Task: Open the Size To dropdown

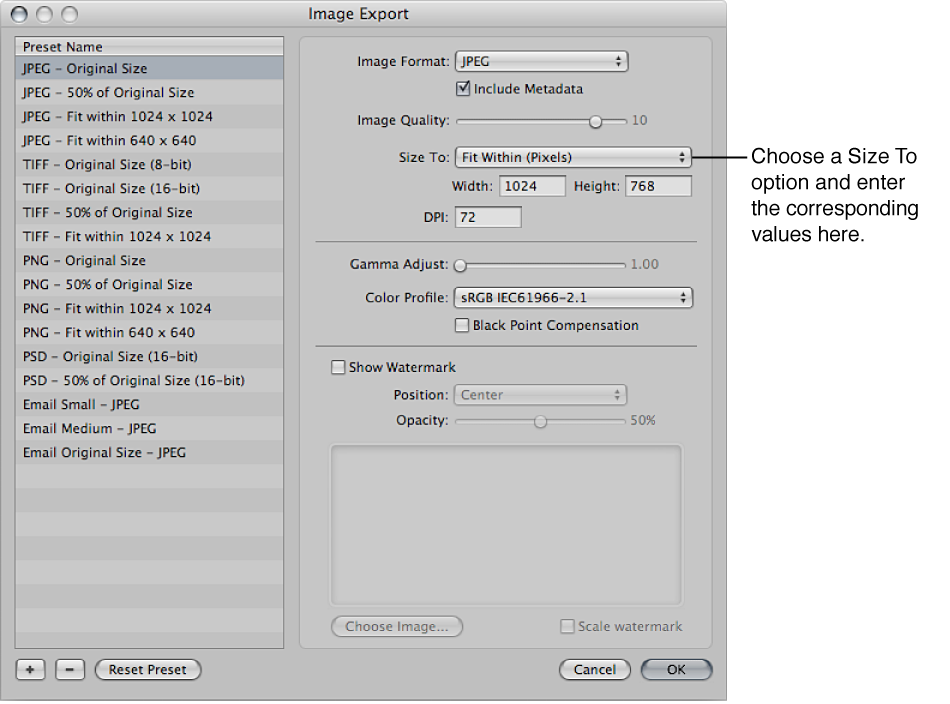Action: (x=571, y=157)
